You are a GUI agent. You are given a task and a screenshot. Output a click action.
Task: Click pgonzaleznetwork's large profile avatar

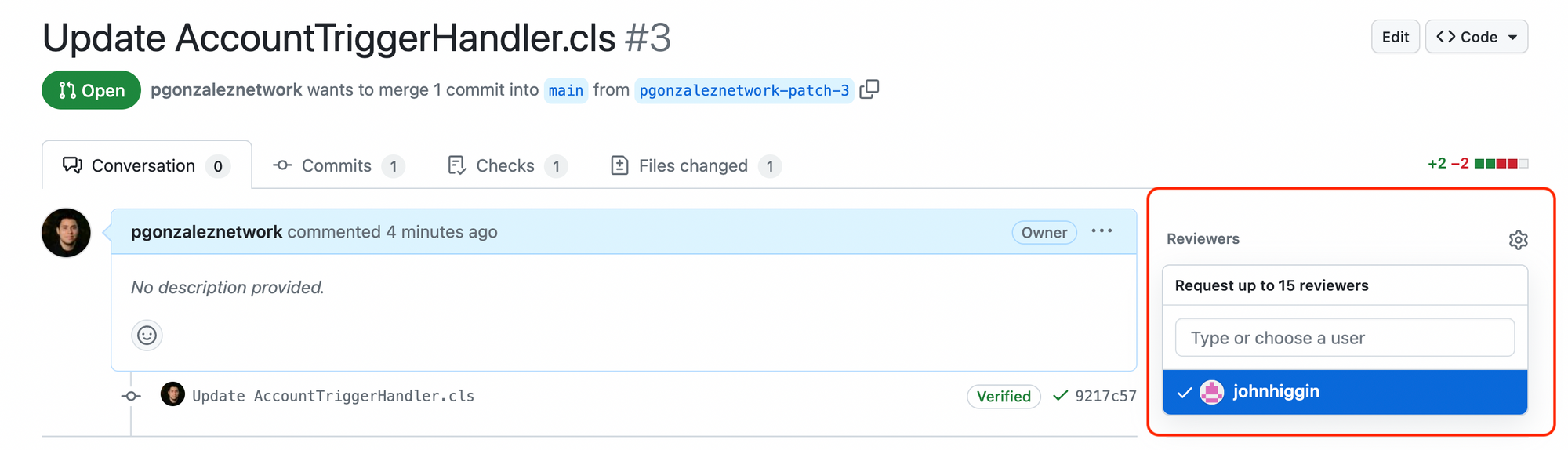66,233
